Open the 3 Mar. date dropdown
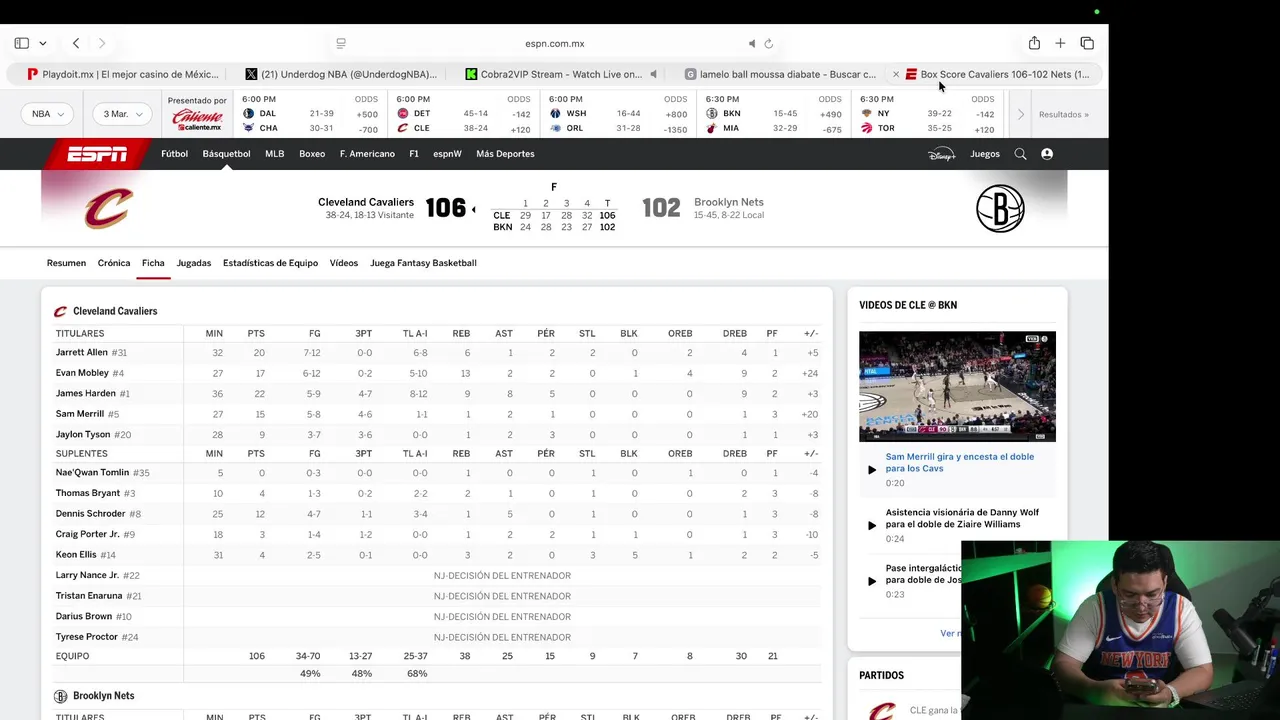This screenshot has height=720, width=1280. (x=122, y=114)
